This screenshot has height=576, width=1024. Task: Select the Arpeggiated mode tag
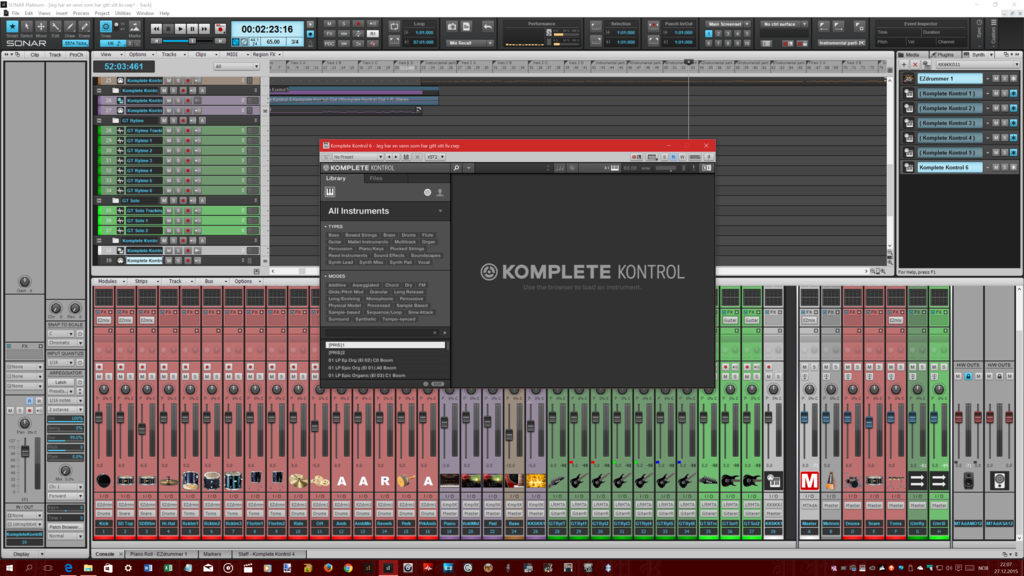coord(365,285)
